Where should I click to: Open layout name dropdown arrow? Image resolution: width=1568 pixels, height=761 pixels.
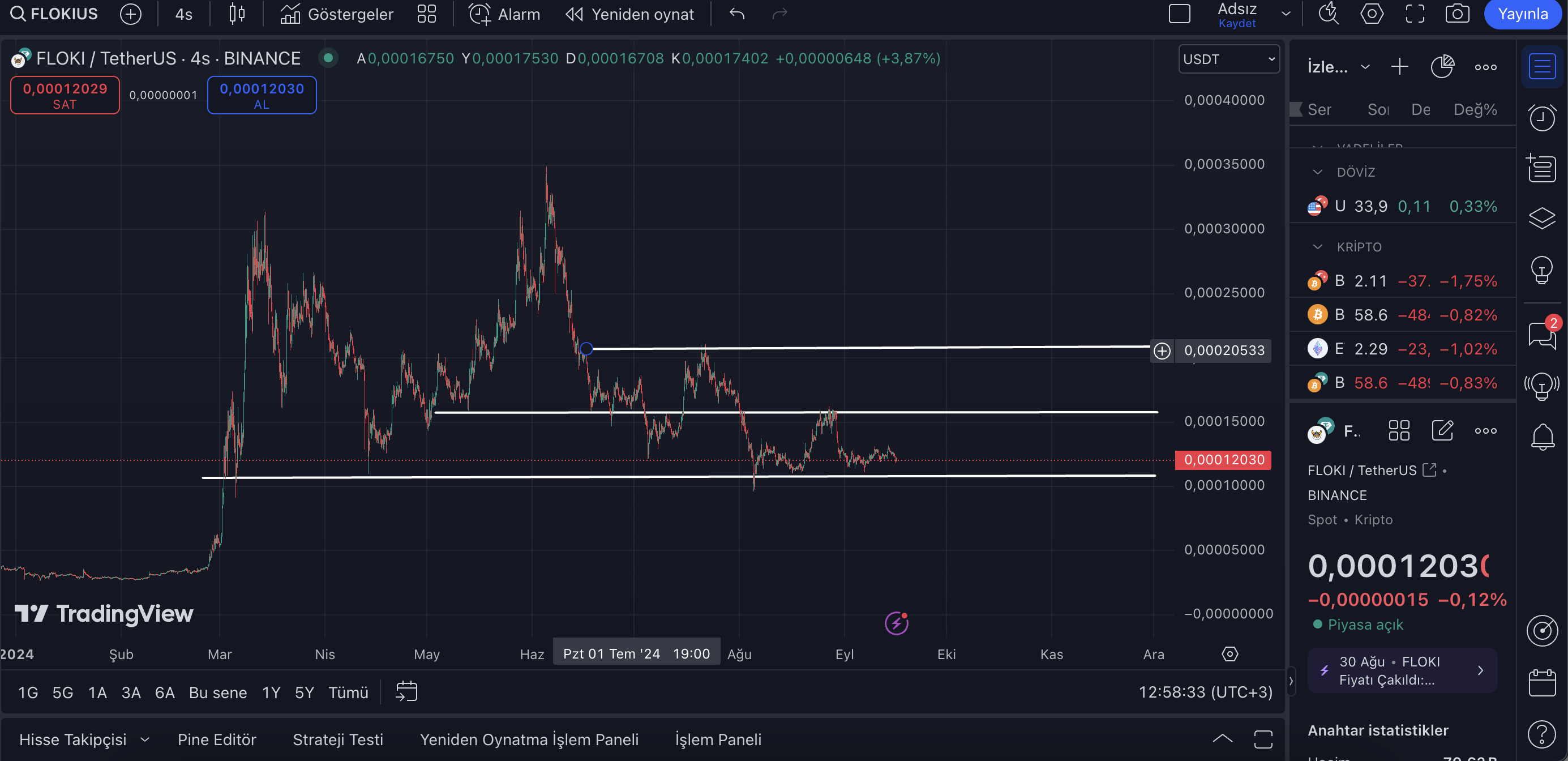point(1286,14)
